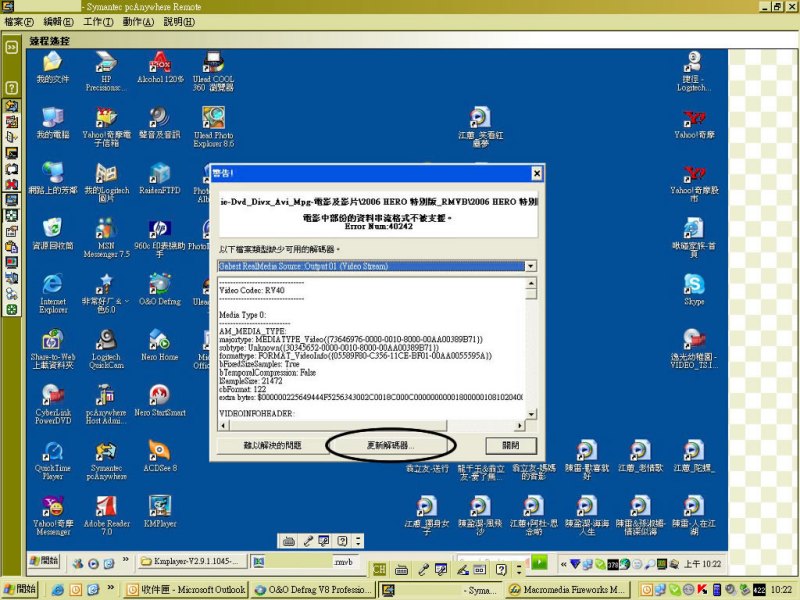Click the horizontal scroll-left arrow in details box
Image resolution: width=800 pixels, height=600 pixels.
click(223, 425)
